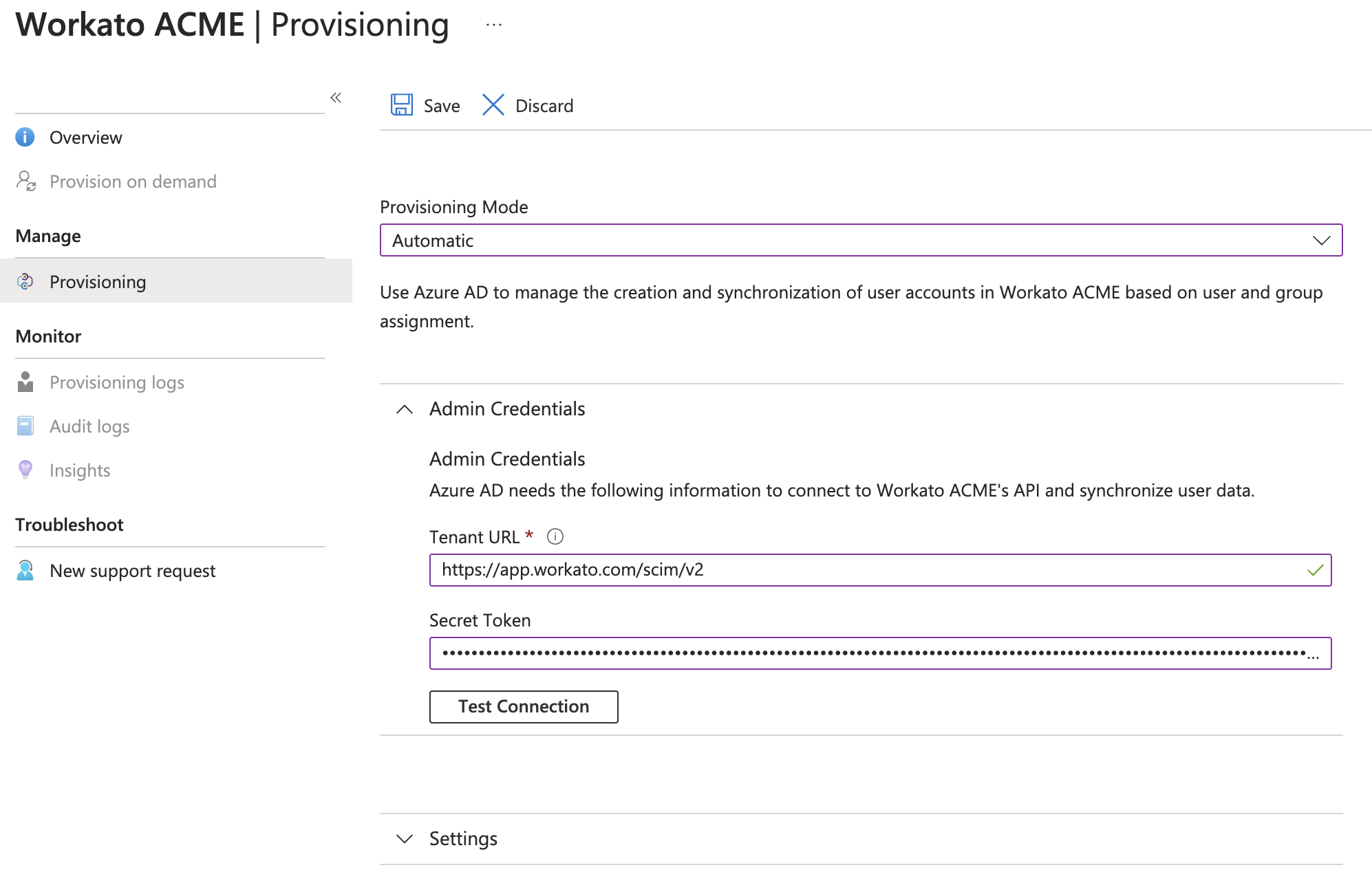1372x883 pixels.
Task: Switch to the Provisioning sidebar item
Action: click(x=97, y=281)
